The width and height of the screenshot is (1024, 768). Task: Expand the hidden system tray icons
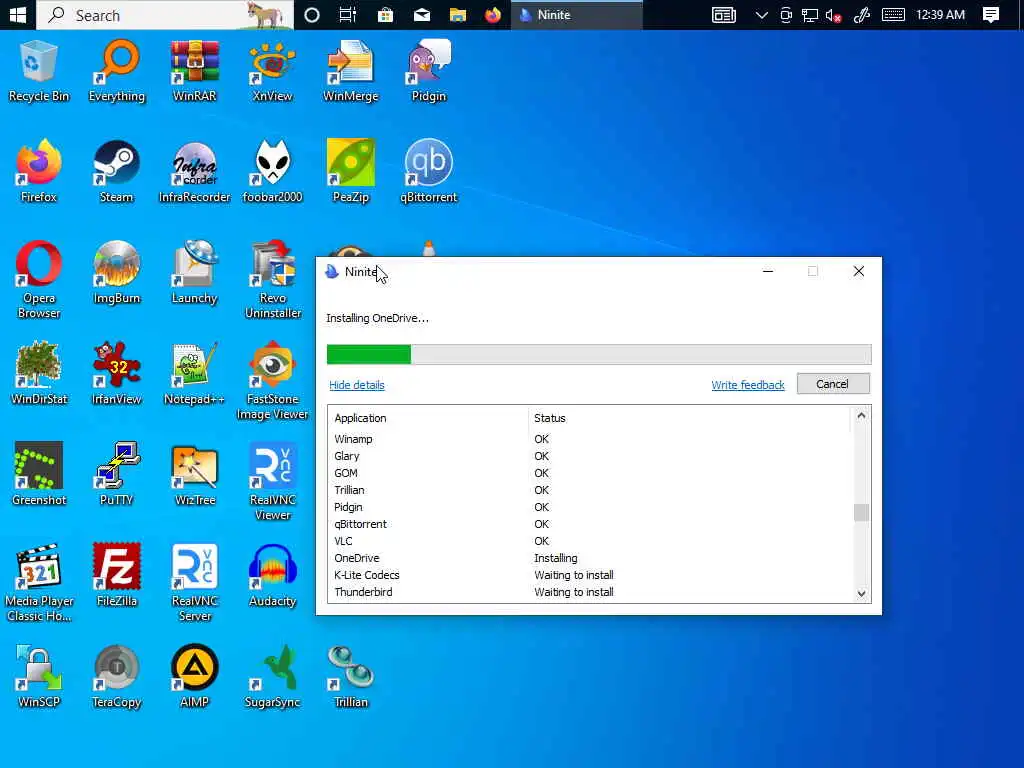(761, 14)
